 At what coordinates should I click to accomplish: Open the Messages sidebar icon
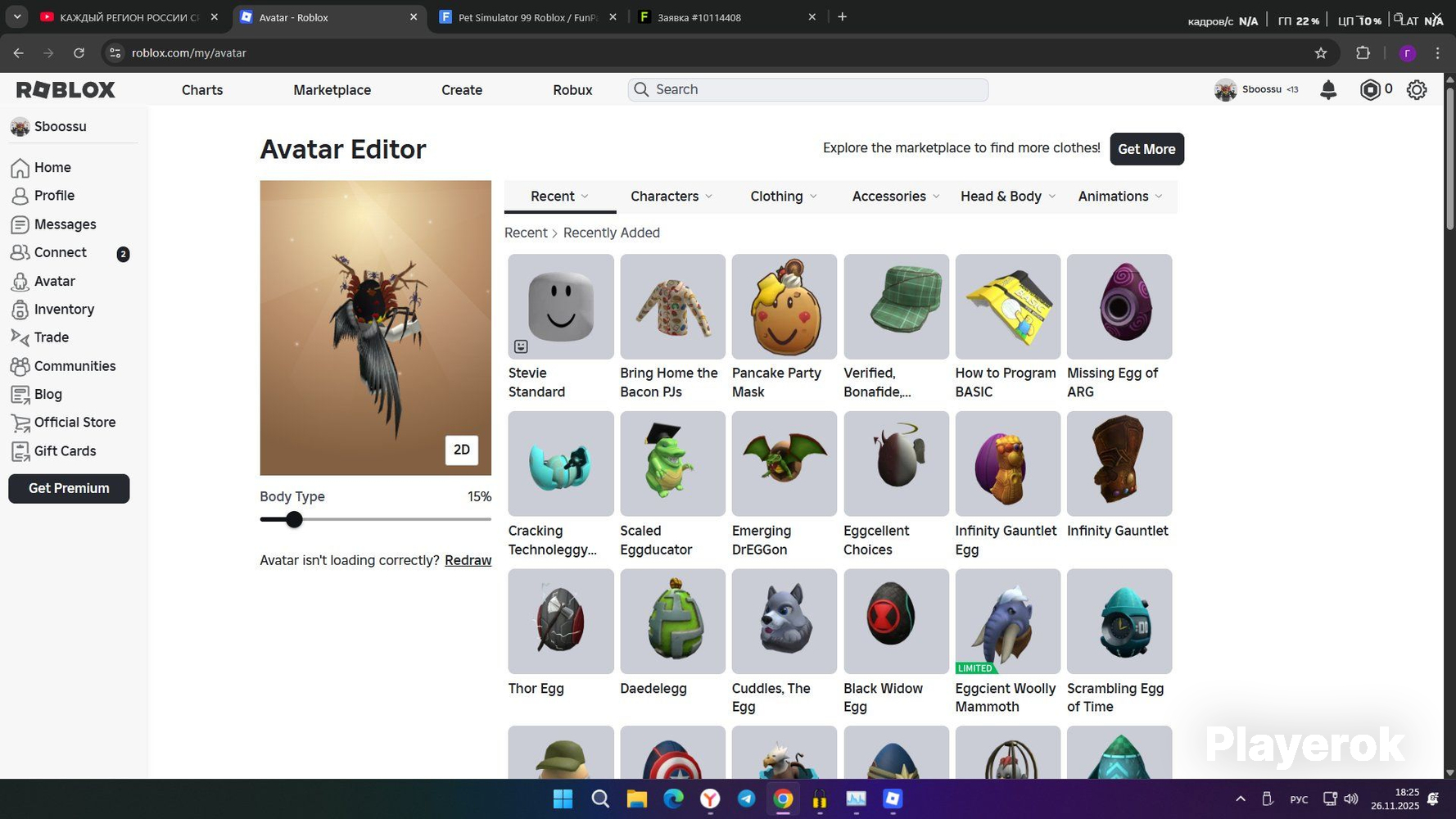point(20,224)
